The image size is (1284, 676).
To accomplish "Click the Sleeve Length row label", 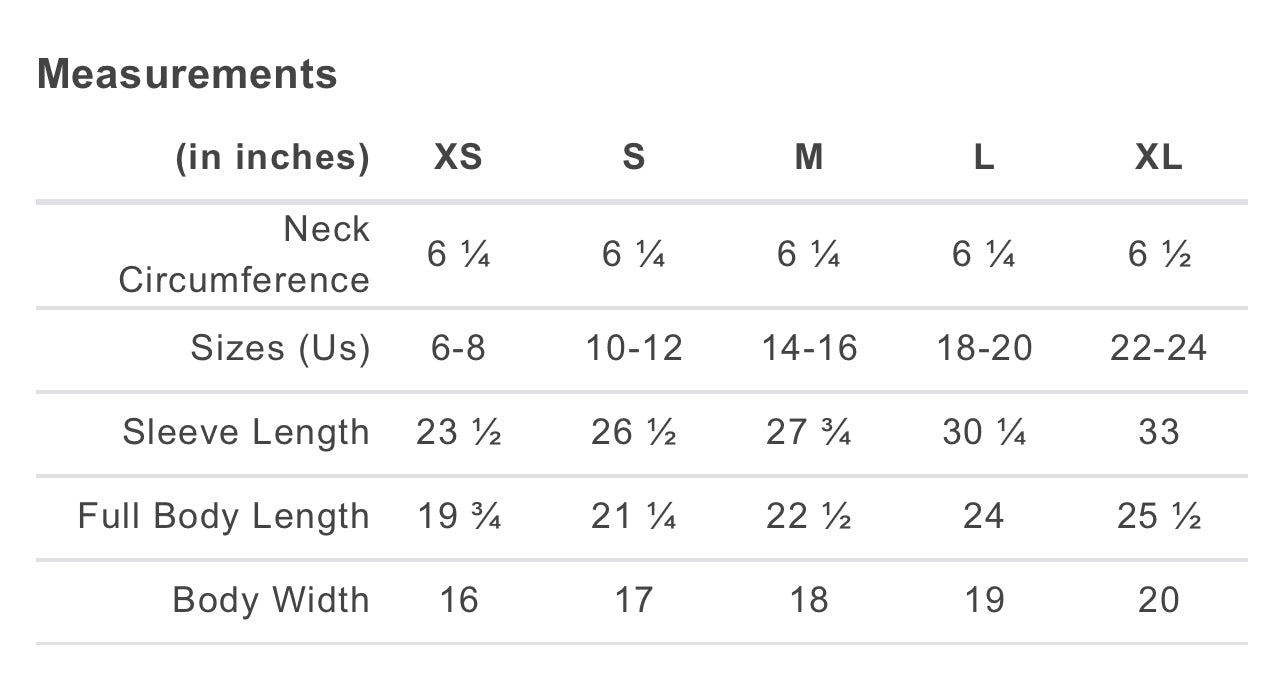I will [246, 432].
